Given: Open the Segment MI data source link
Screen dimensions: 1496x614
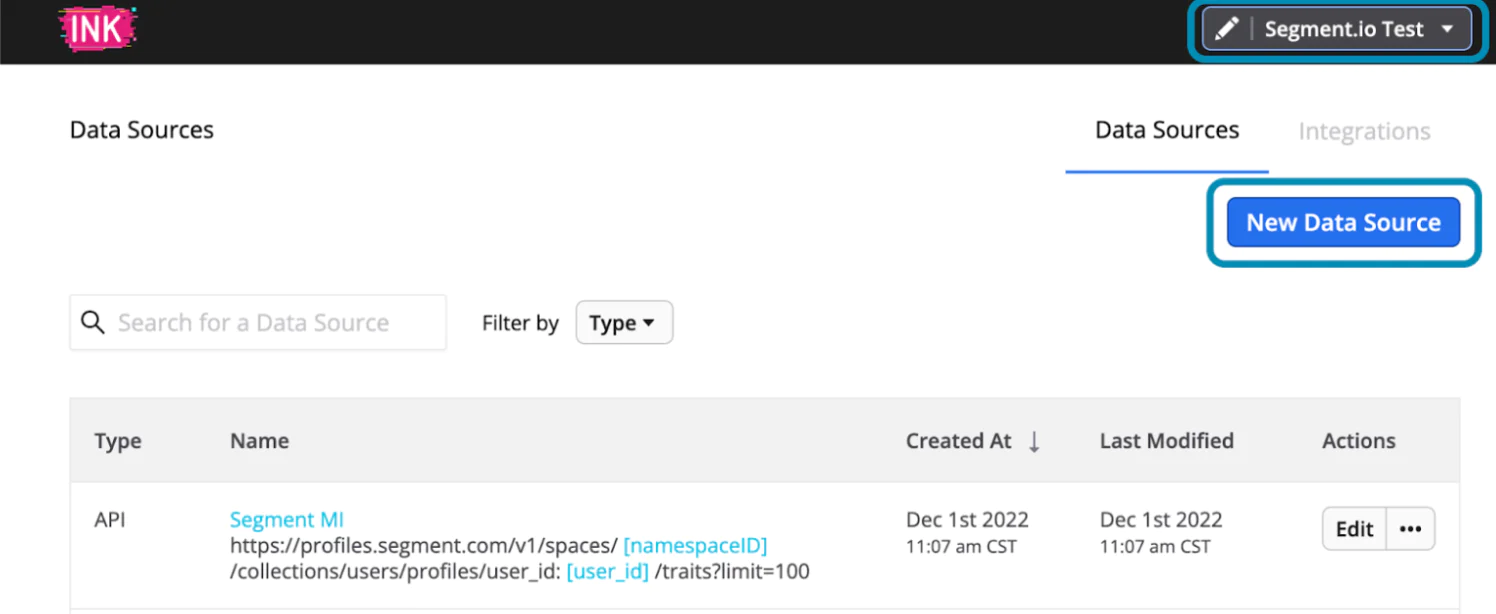Looking at the screenshot, I should pos(286,520).
